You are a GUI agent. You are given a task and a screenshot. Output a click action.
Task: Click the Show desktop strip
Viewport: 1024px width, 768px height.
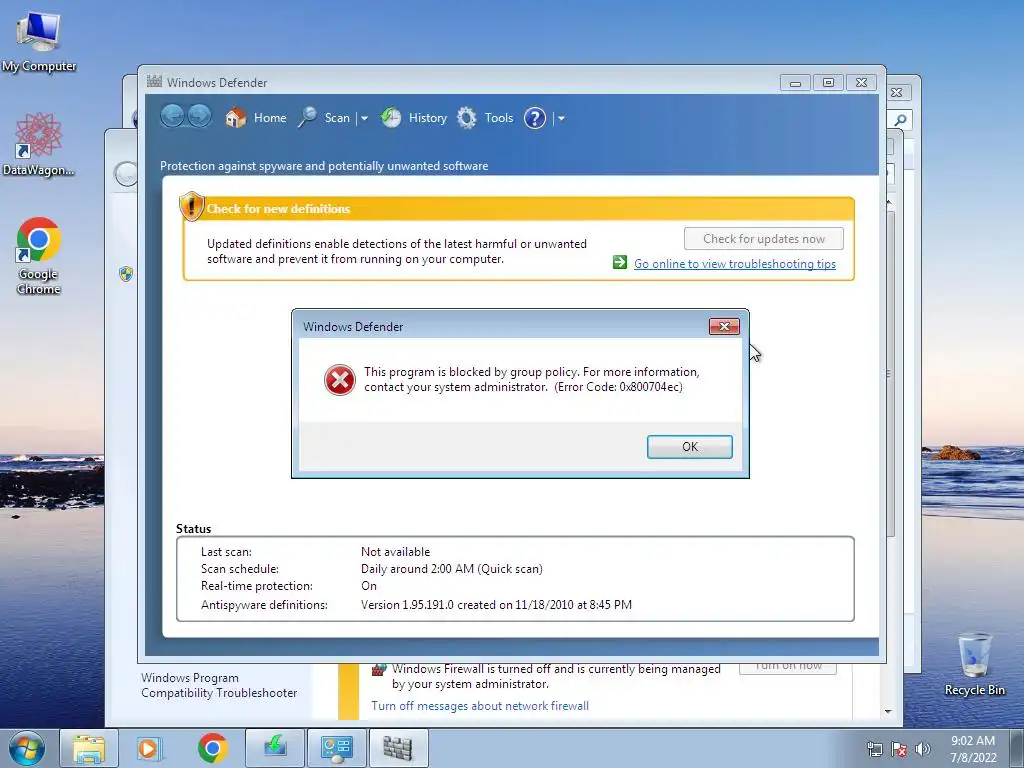pyautogui.click(x=1016, y=748)
